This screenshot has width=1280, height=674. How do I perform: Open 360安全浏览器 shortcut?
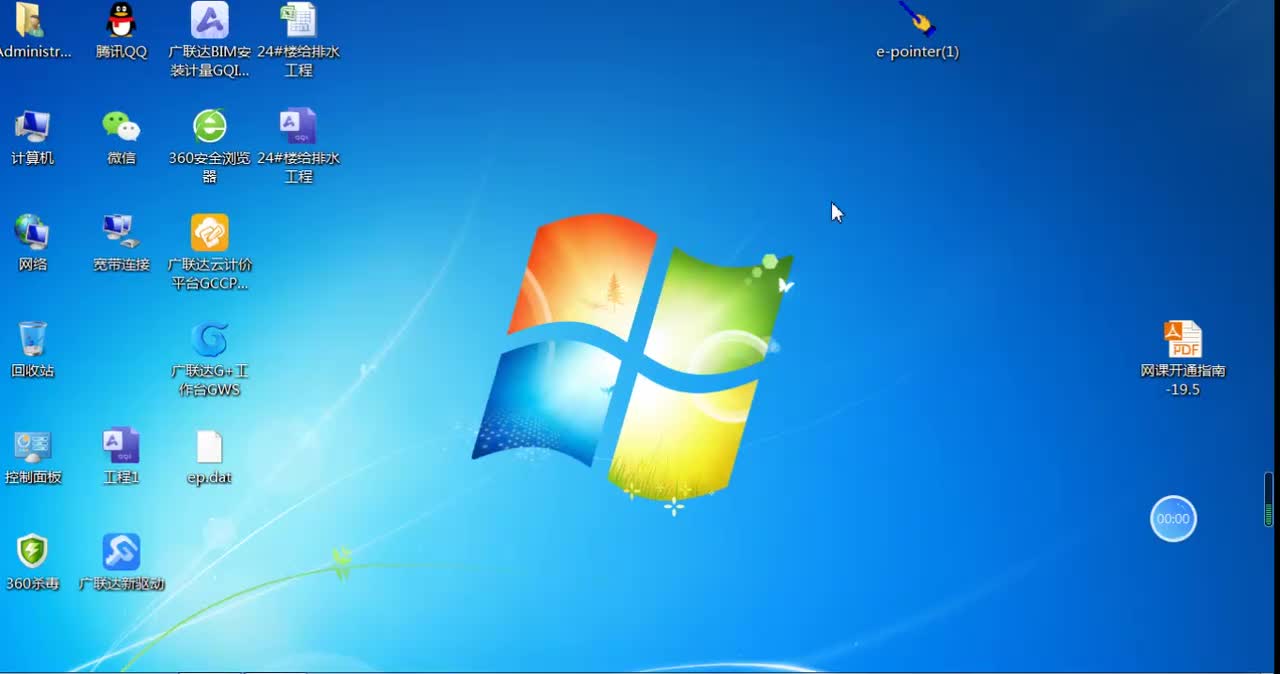(x=209, y=126)
